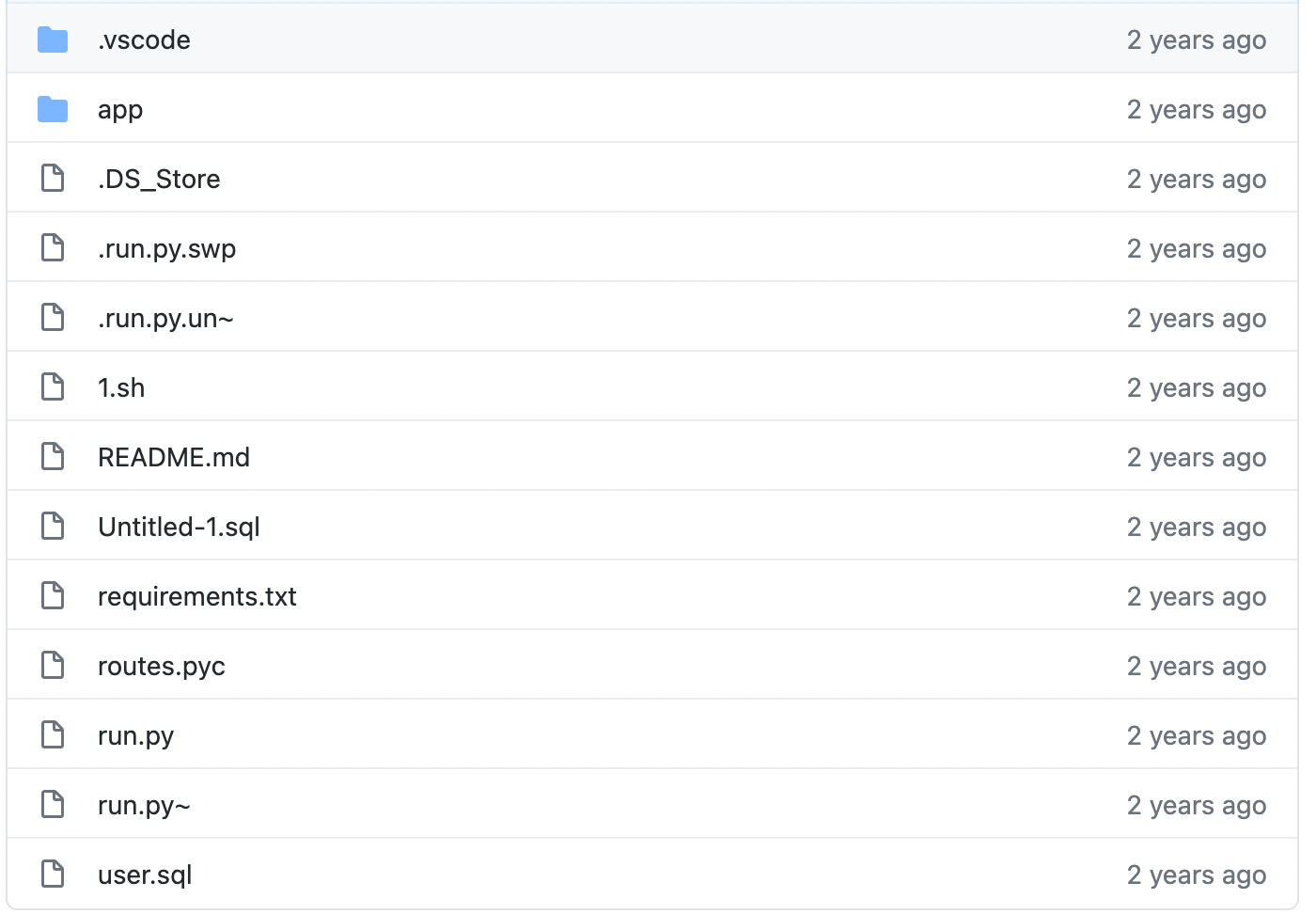This screenshot has height=914, width=1316.
Task: Open the README.md file
Action: tap(174, 456)
